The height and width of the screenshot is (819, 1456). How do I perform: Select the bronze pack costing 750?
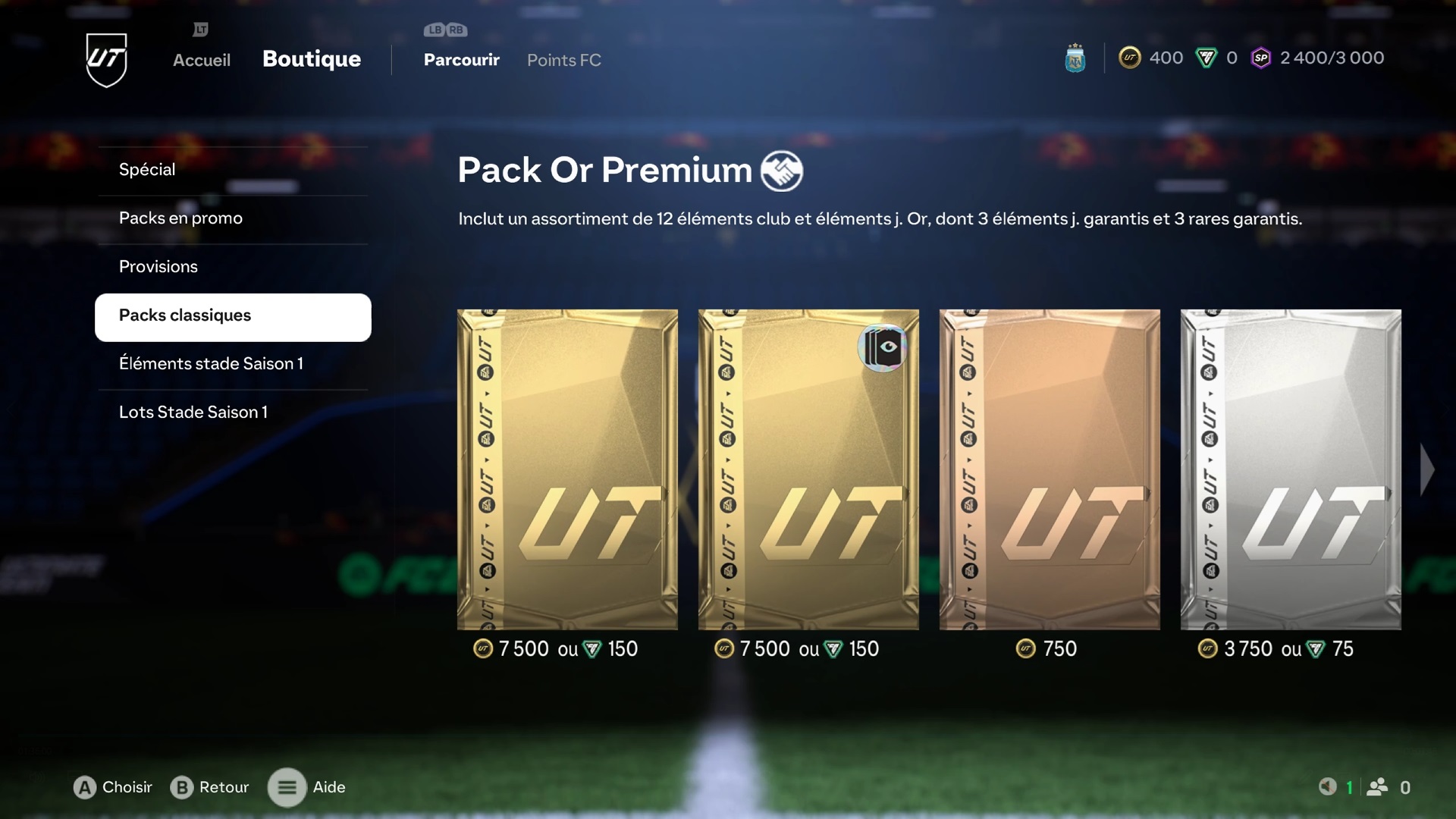pyautogui.click(x=1050, y=469)
